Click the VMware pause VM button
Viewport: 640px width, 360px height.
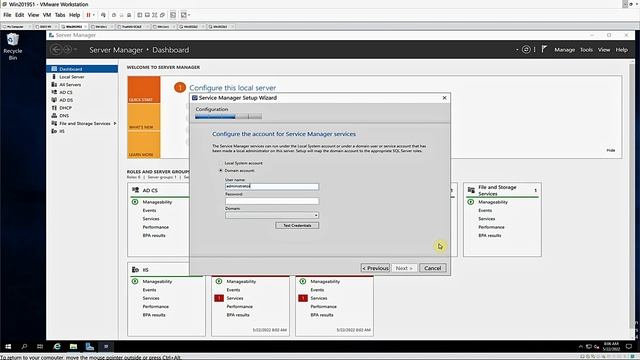point(88,15)
